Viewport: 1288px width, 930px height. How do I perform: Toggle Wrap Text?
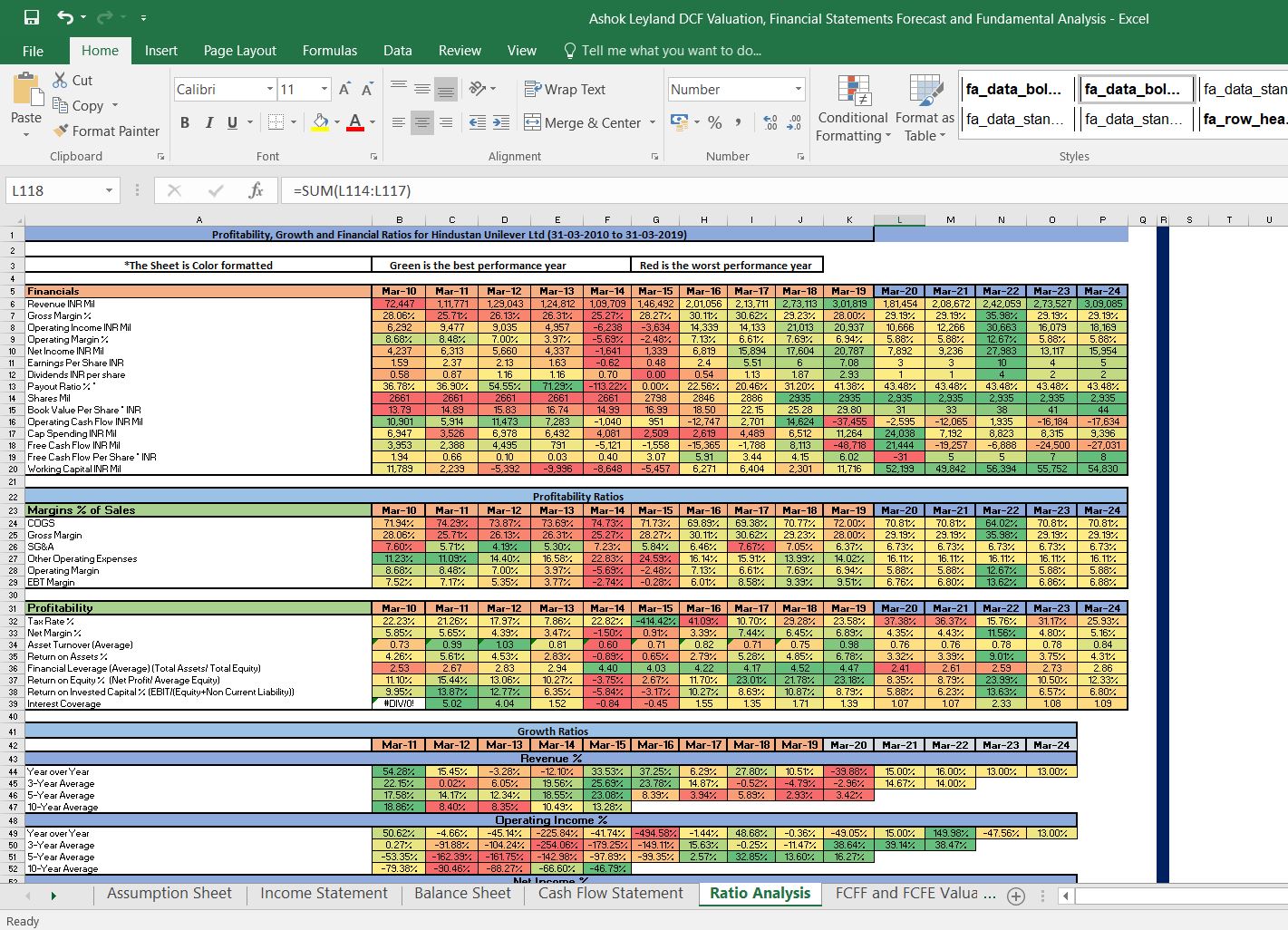click(x=565, y=89)
